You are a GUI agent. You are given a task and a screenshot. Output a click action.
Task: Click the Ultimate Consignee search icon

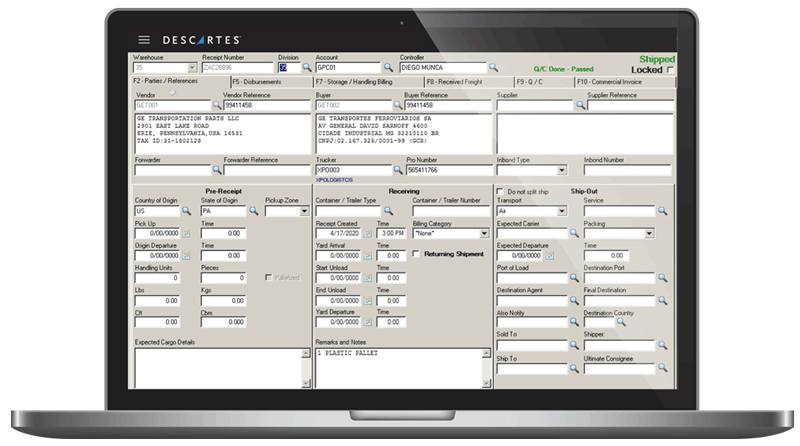point(661,368)
